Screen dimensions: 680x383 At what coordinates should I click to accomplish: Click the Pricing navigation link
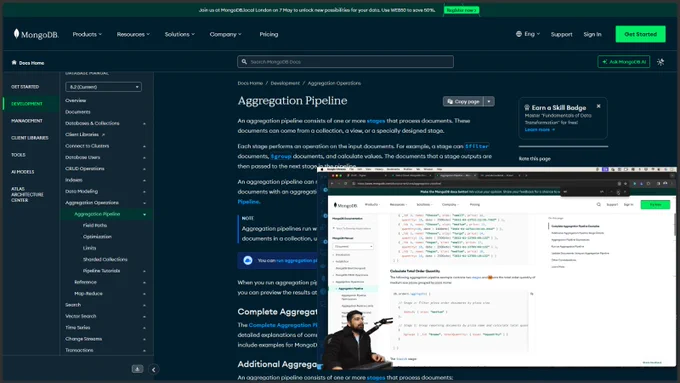[x=269, y=34]
